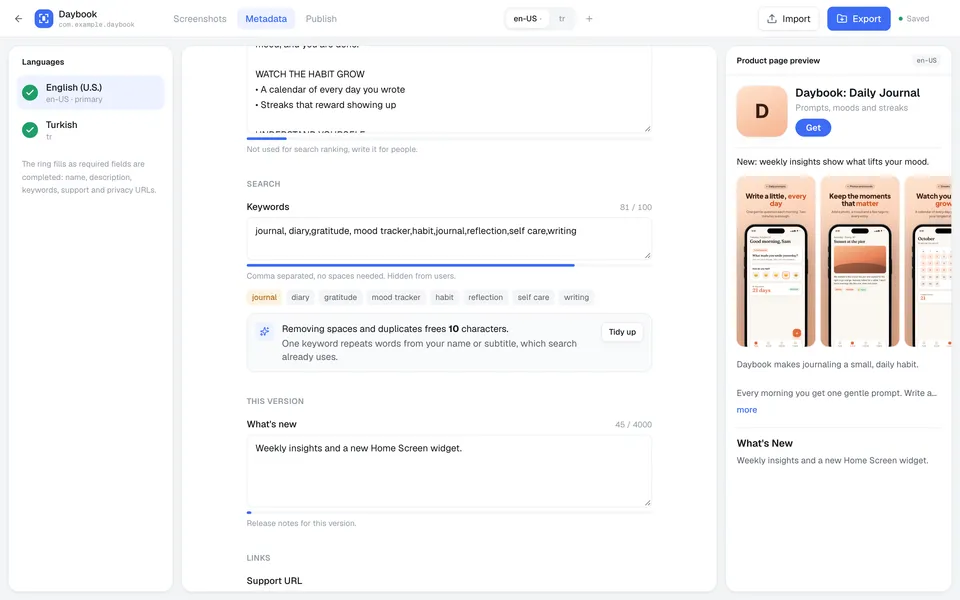Image resolution: width=960 pixels, height=600 pixels.
Task: Select the en-US locale tab
Action: pyautogui.click(x=527, y=18)
